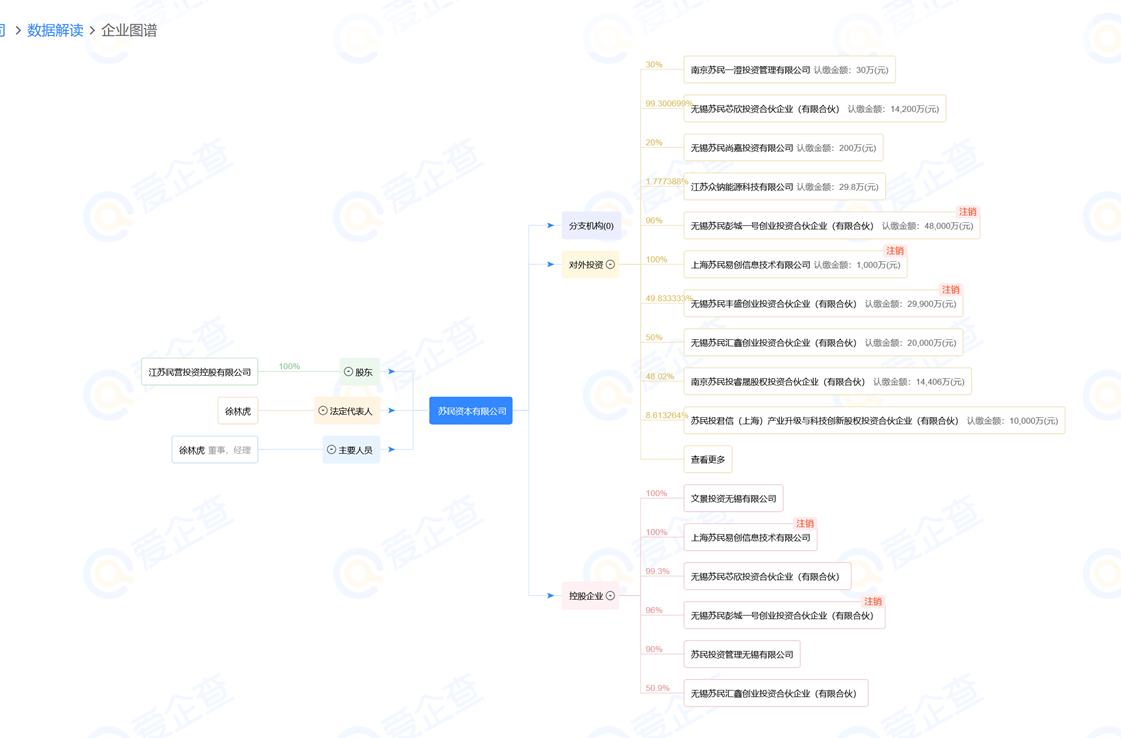Collapse the 对外投资 node circle toggle
The height and width of the screenshot is (738, 1121).
pyautogui.click(x=610, y=265)
